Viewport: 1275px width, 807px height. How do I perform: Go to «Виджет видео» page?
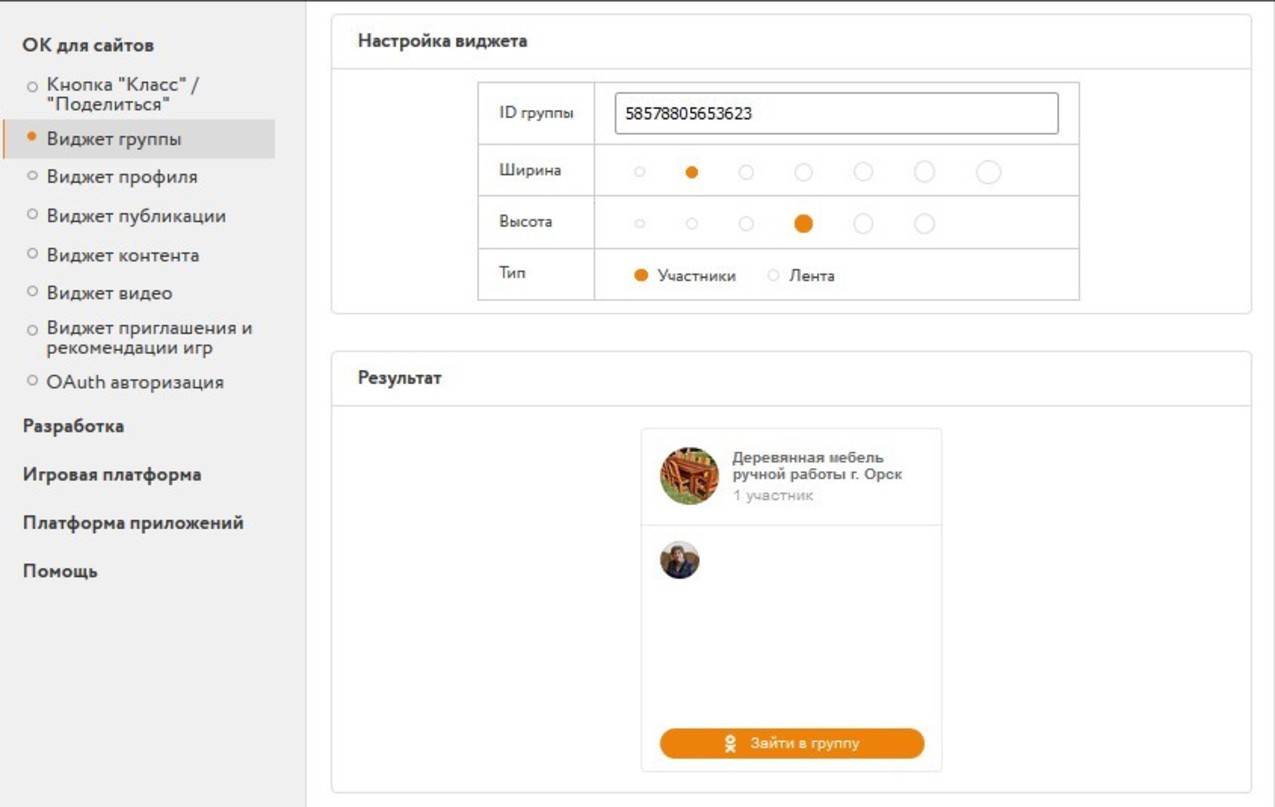[x=109, y=293]
